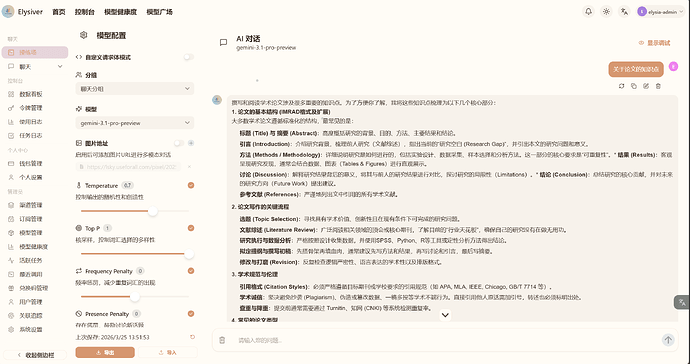This screenshot has height=364, width=690.
Task: Open 活跃任务 in the sidebar
Action: (31, 261)
